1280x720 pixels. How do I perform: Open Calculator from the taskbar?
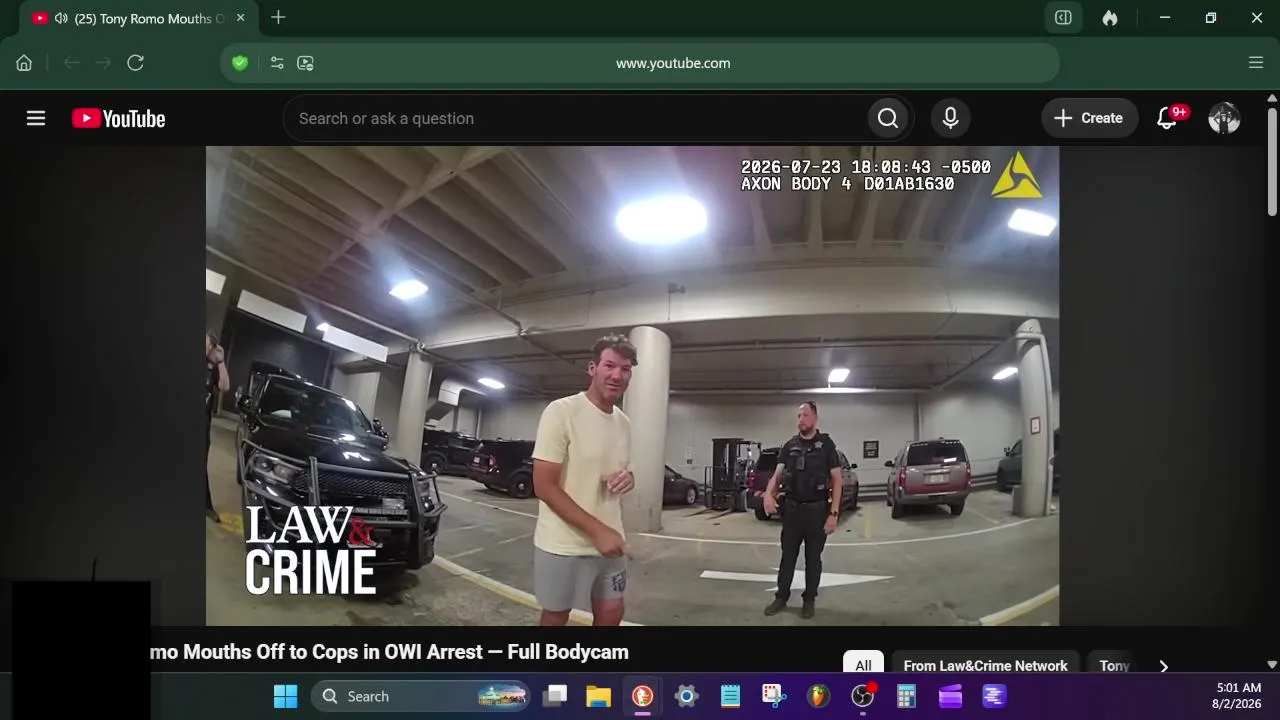[907, 696]
